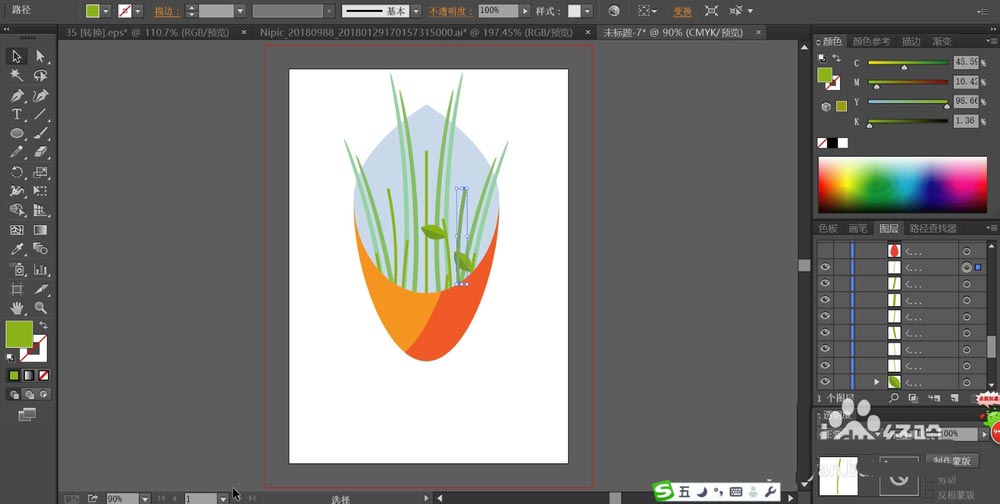
Task: Select the Mesh tool
Action: [17, 230]
